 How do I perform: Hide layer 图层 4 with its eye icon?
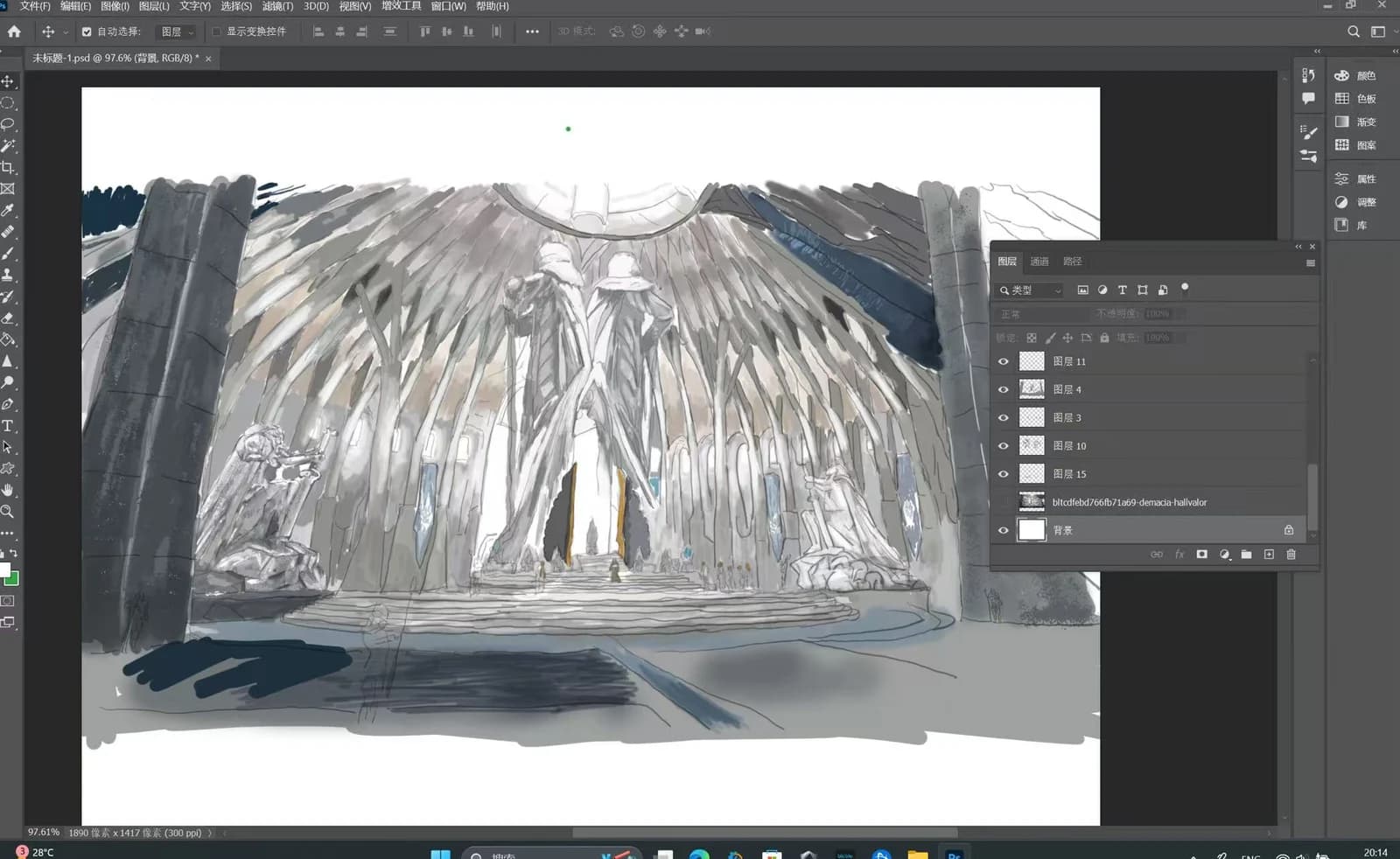point(1004,389)
